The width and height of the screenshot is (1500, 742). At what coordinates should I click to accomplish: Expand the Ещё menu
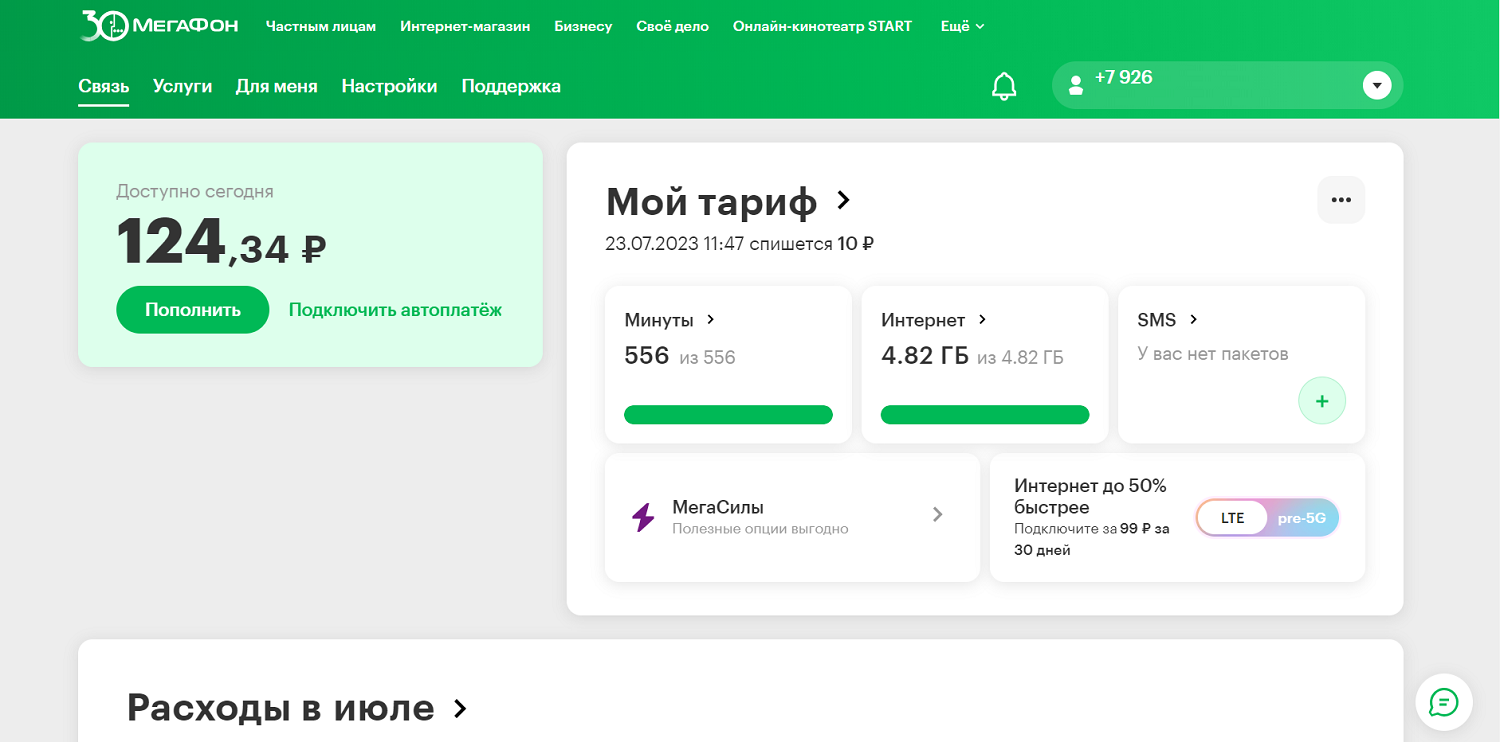click(962, 26)
